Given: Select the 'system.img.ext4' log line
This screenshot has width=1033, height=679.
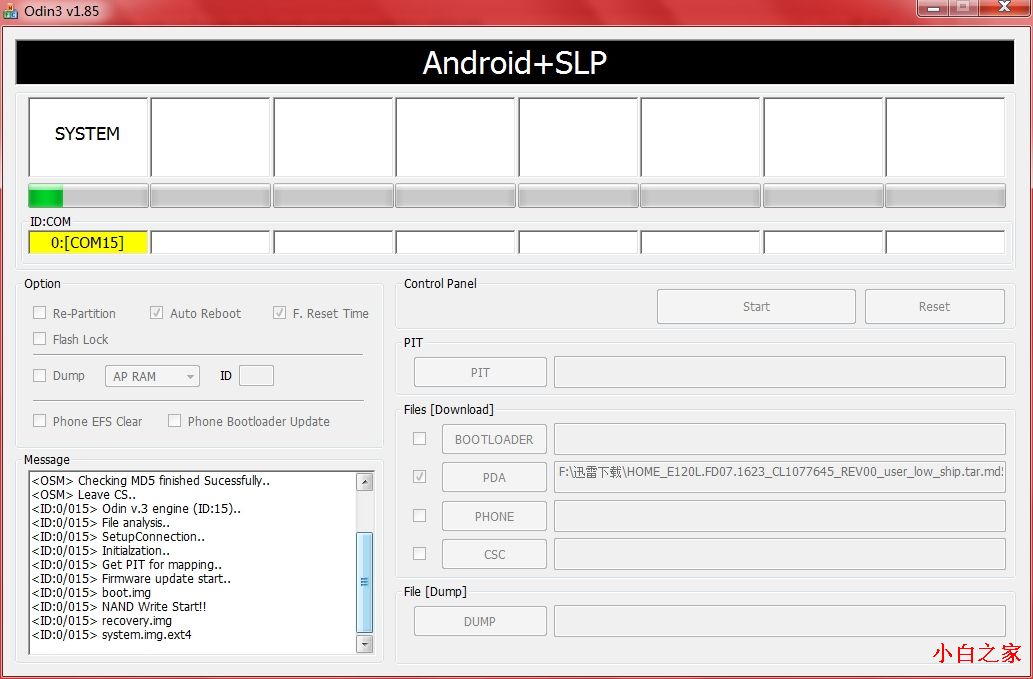Looking at the screenshot, I should click(111, 635).
